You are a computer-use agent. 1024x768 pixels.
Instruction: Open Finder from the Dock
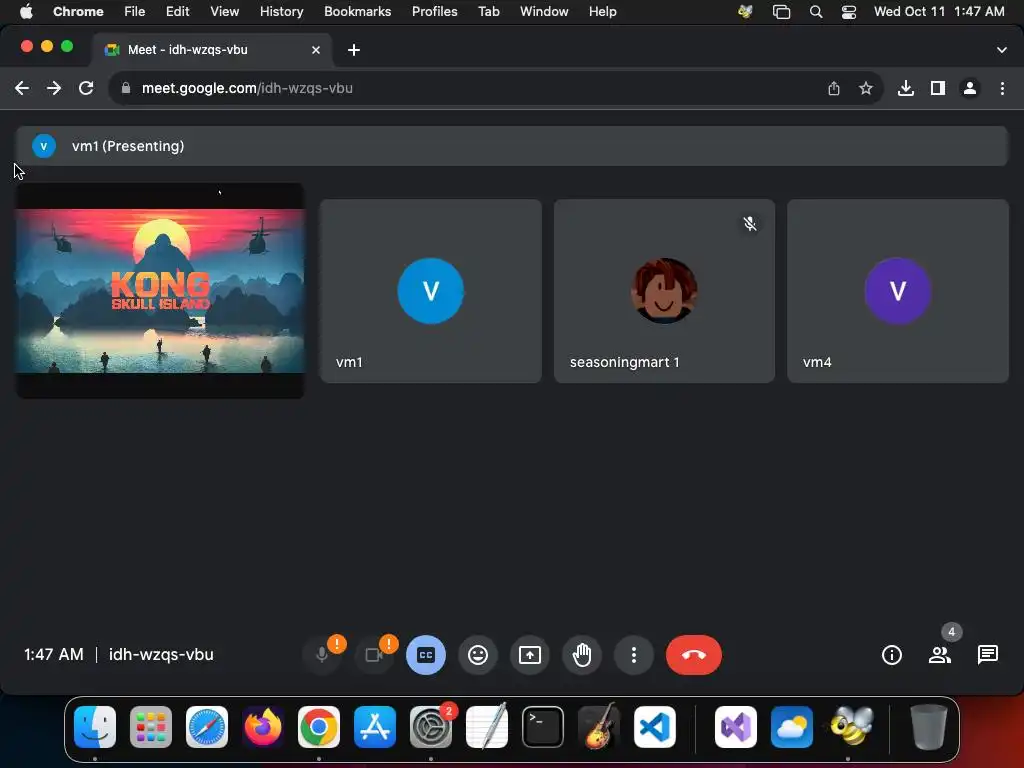click(95, 727)
